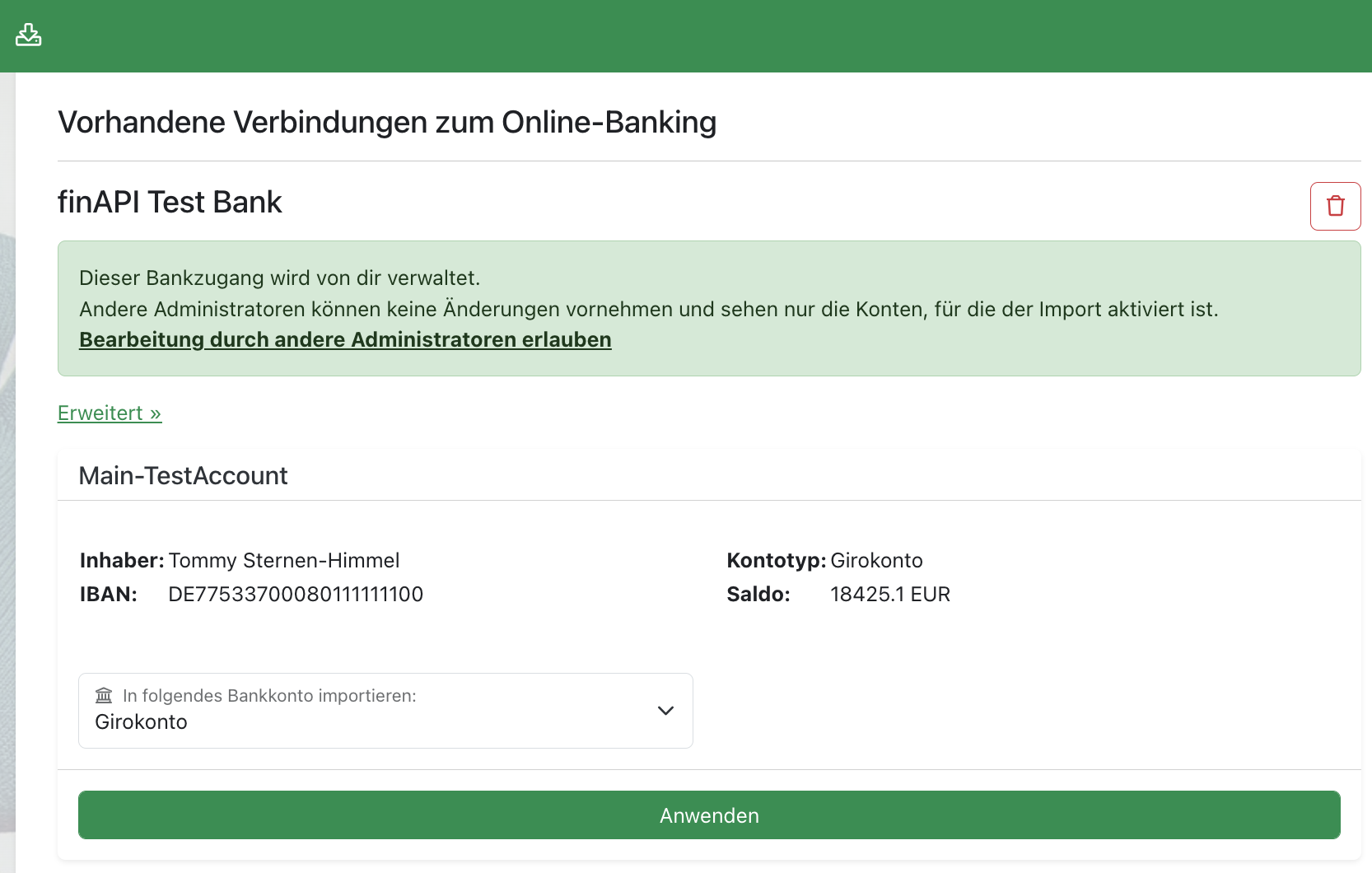This screenshot has height=873, width=1372.
Task: Delete the finAPI Test Bank connection
Action: [1335, 206]
